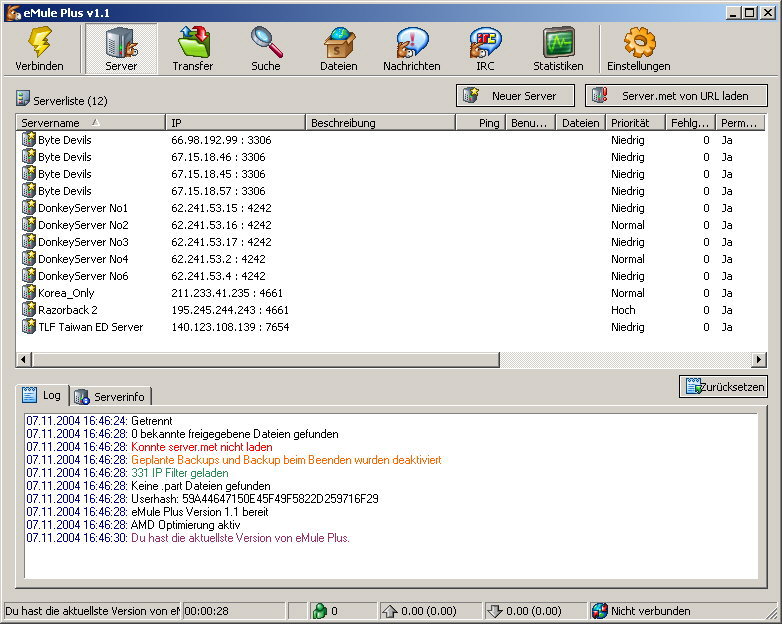Click the users icon in status bar
The width and height of the screenshot is (782, 624).
319,611
